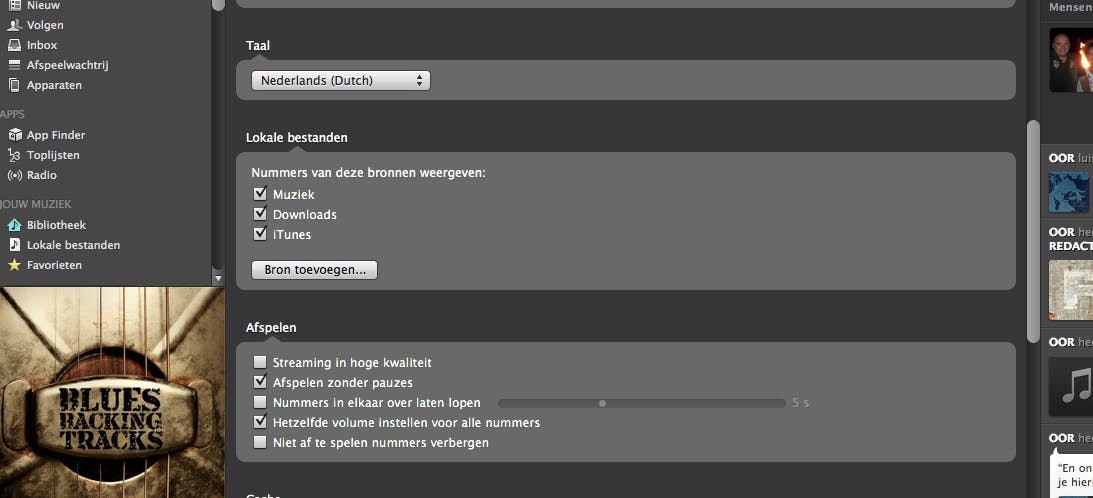
Task: Click the Bron toevoegen... button
Action: 314,270
